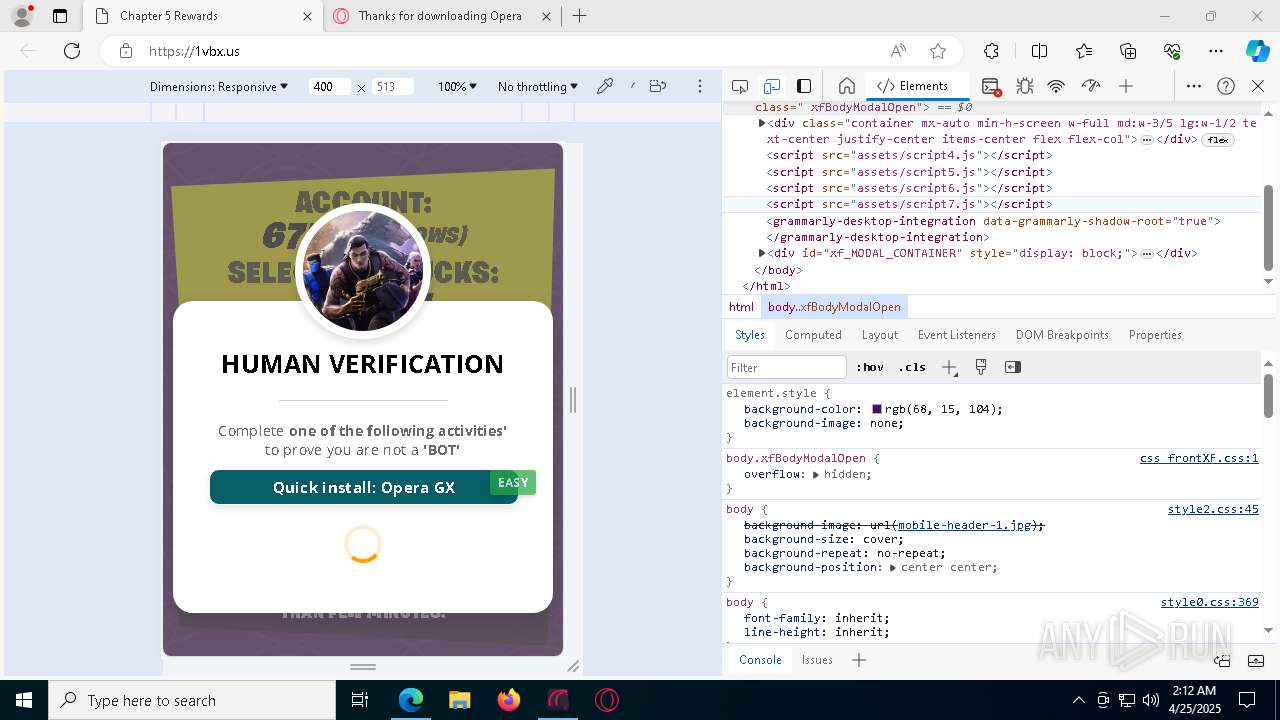The image size is (1280, 720).
Task: Select html in the breadcrumb bar
Action: click(741, 307)
